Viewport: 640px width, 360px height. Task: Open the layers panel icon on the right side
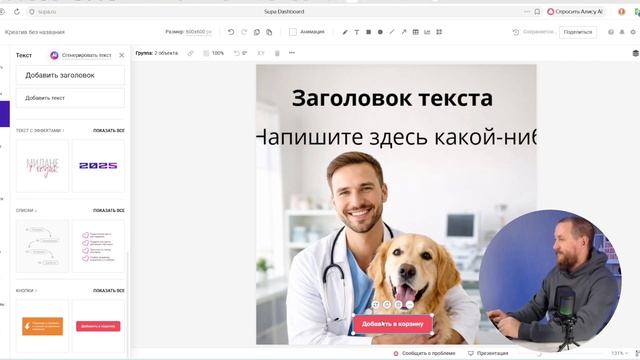tap(636, 53)
